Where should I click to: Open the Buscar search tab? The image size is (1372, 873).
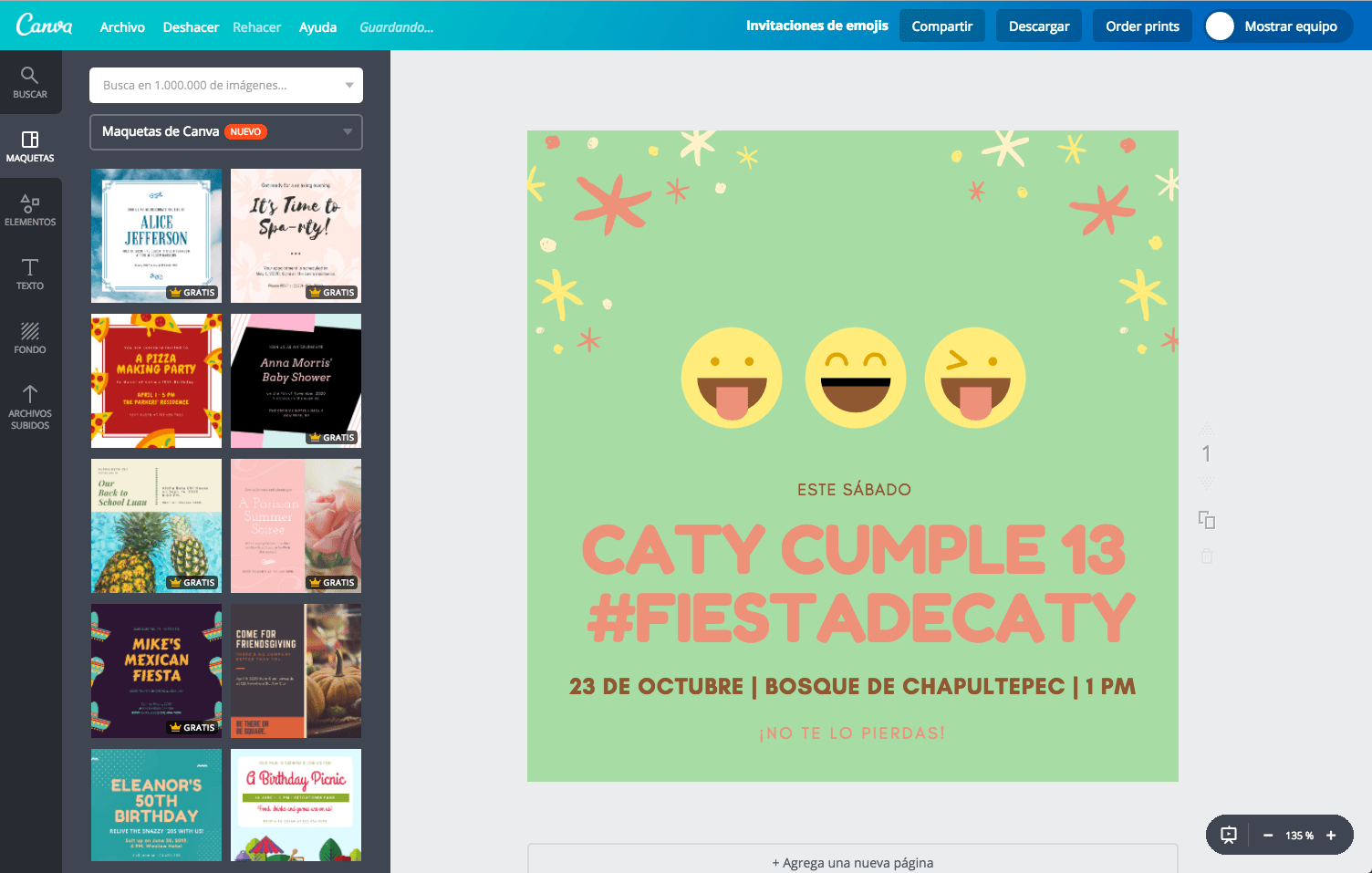[x=30, y=82]
